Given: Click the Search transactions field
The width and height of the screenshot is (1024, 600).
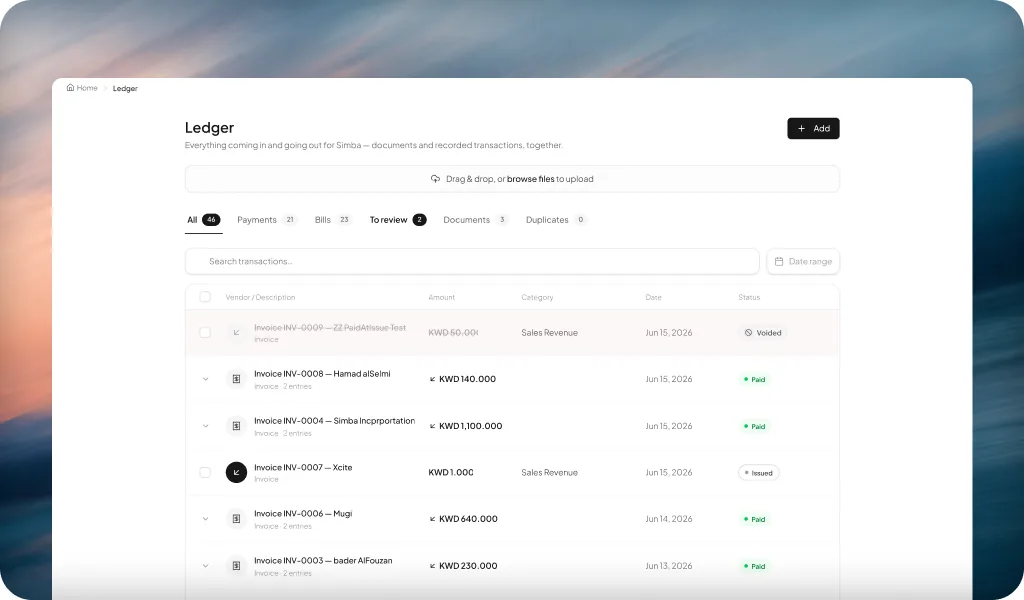Looking at the screenshot, I should 472,261.
